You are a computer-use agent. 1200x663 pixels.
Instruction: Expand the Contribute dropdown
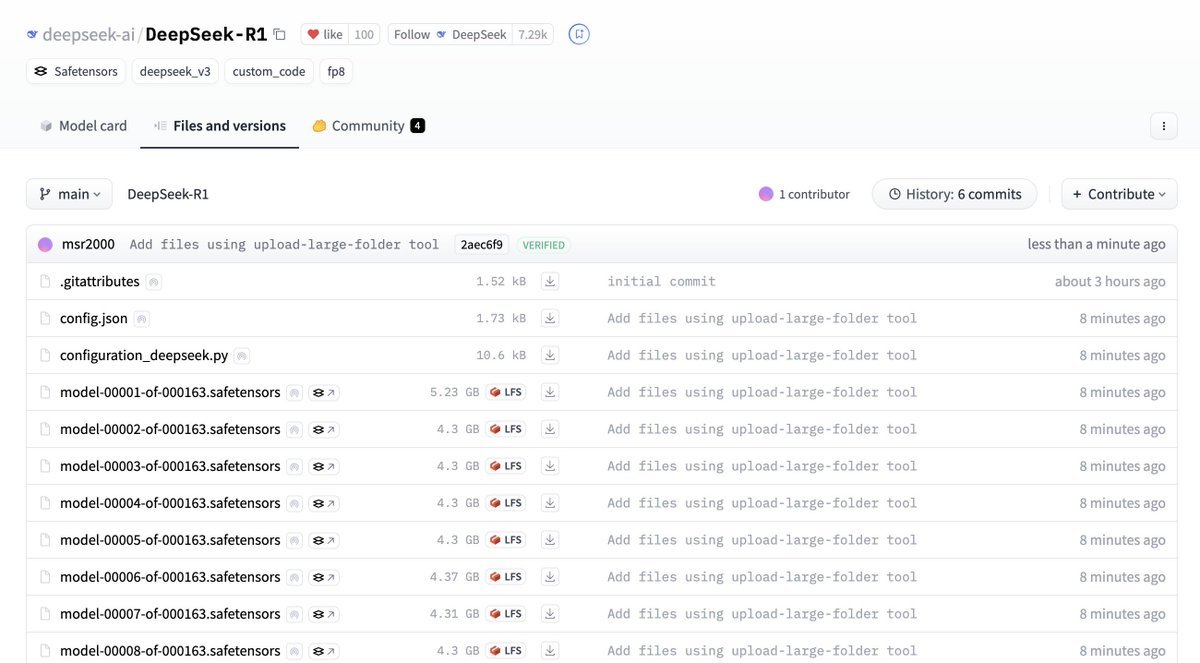(x=1119, y=194)
